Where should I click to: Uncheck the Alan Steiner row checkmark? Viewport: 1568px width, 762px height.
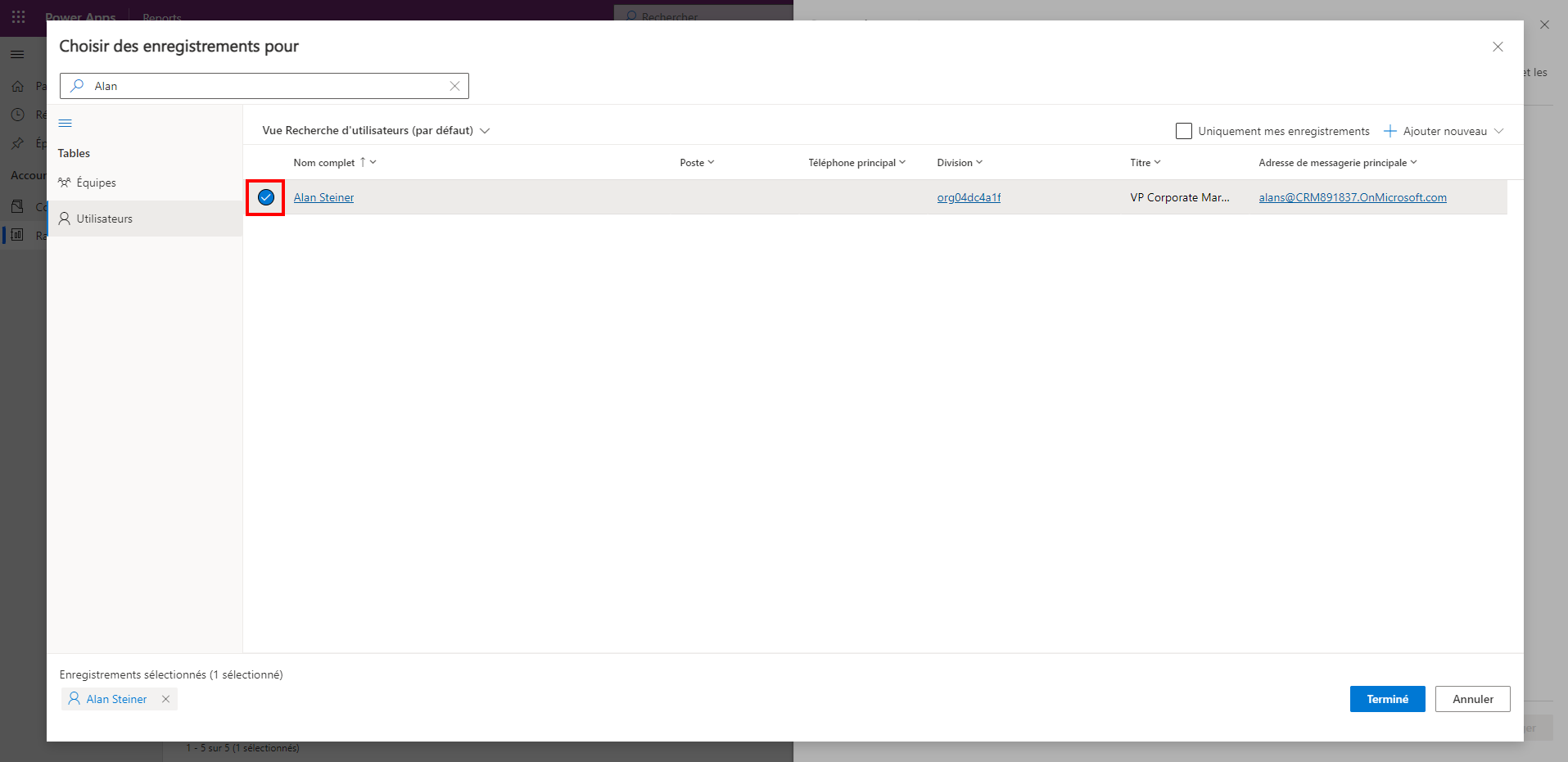point(266,197)
